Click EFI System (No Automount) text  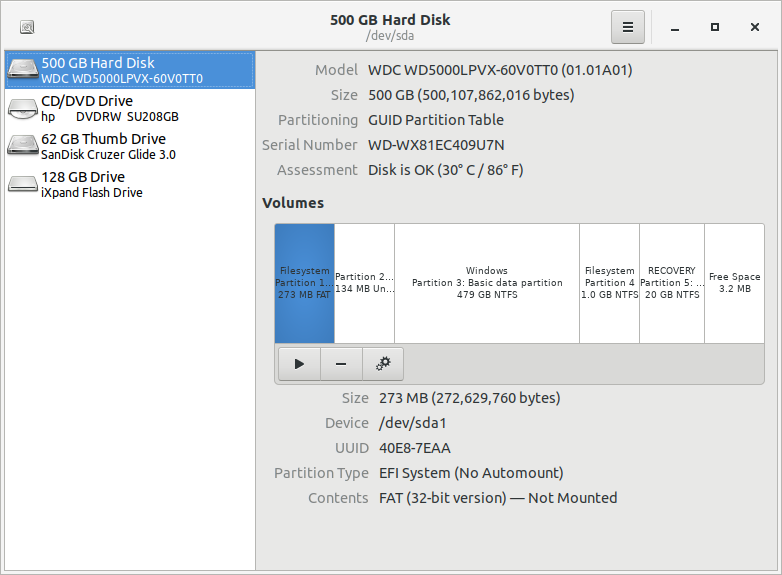471,473
